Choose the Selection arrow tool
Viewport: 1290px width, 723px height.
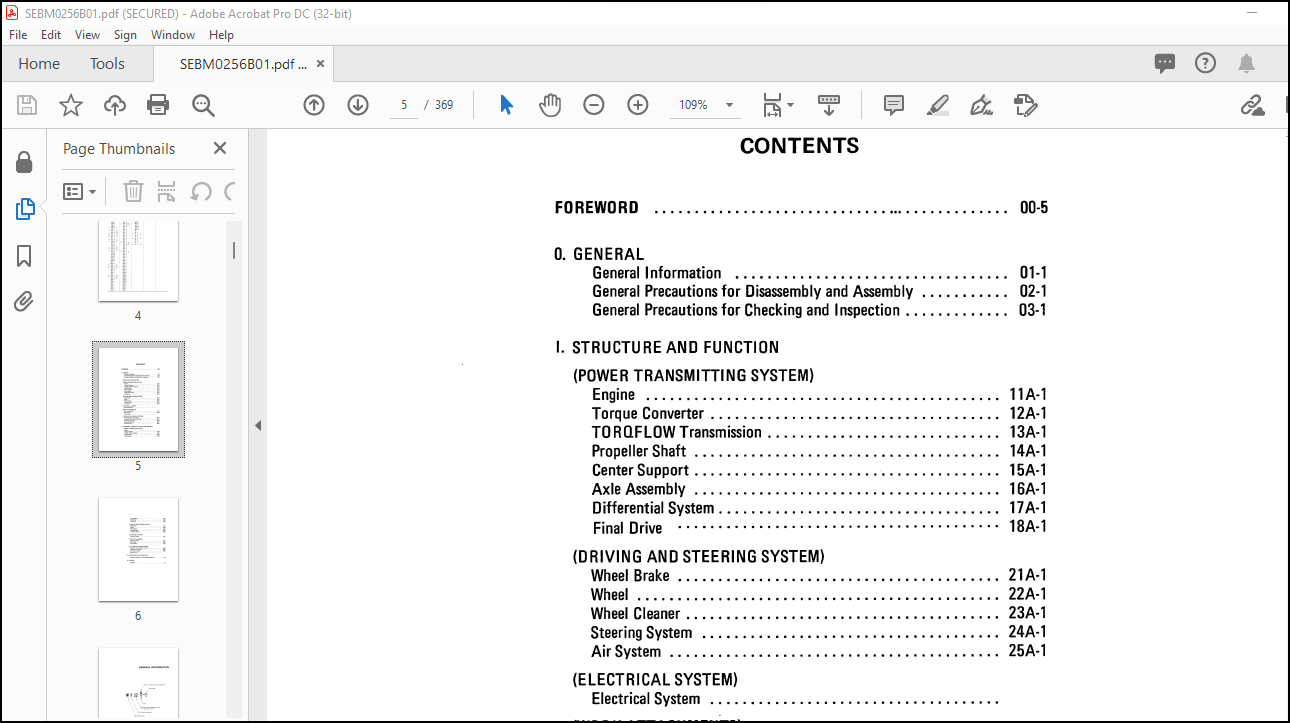click(506, 105)
